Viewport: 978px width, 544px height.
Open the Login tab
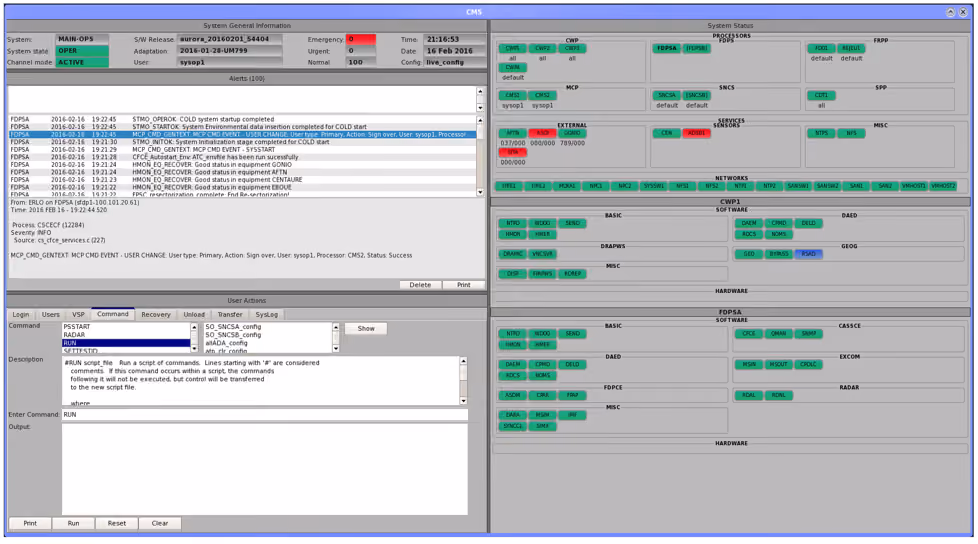21,314
